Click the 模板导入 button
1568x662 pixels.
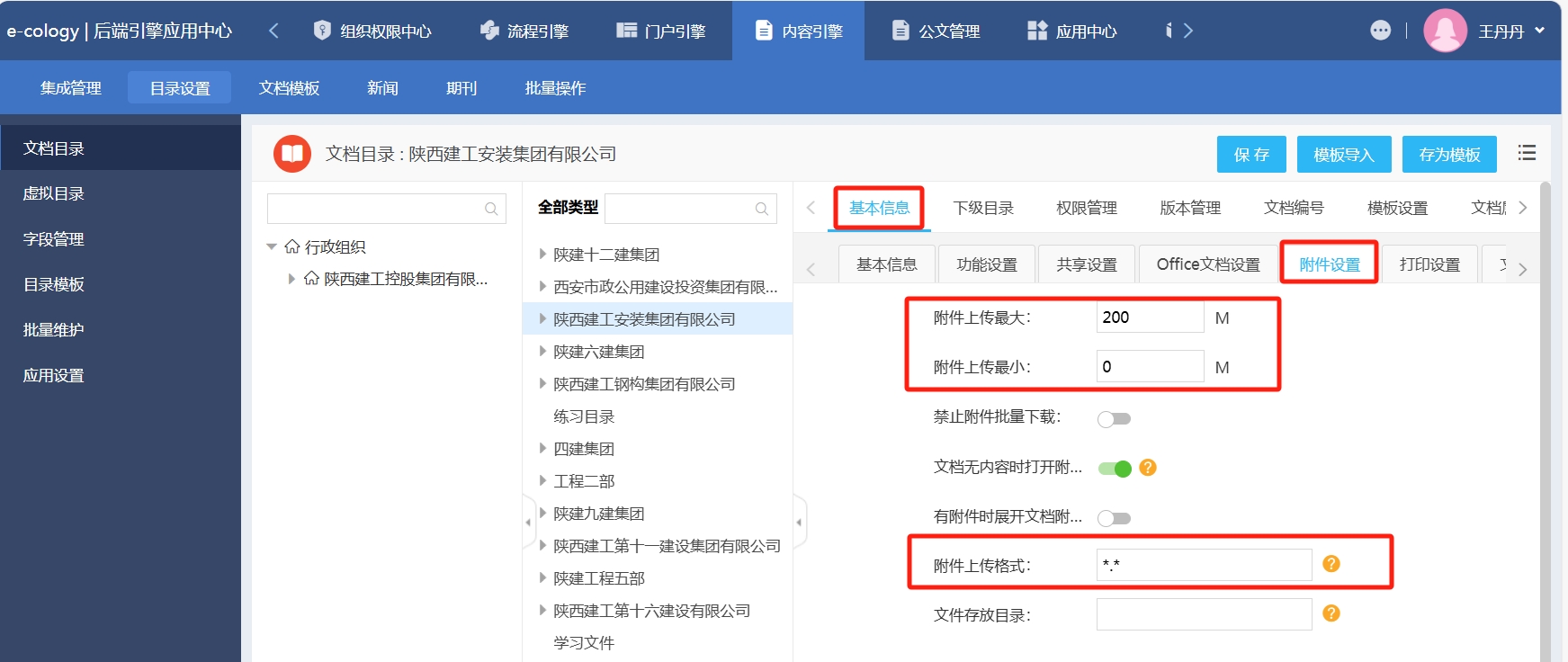click(1344, 155)
